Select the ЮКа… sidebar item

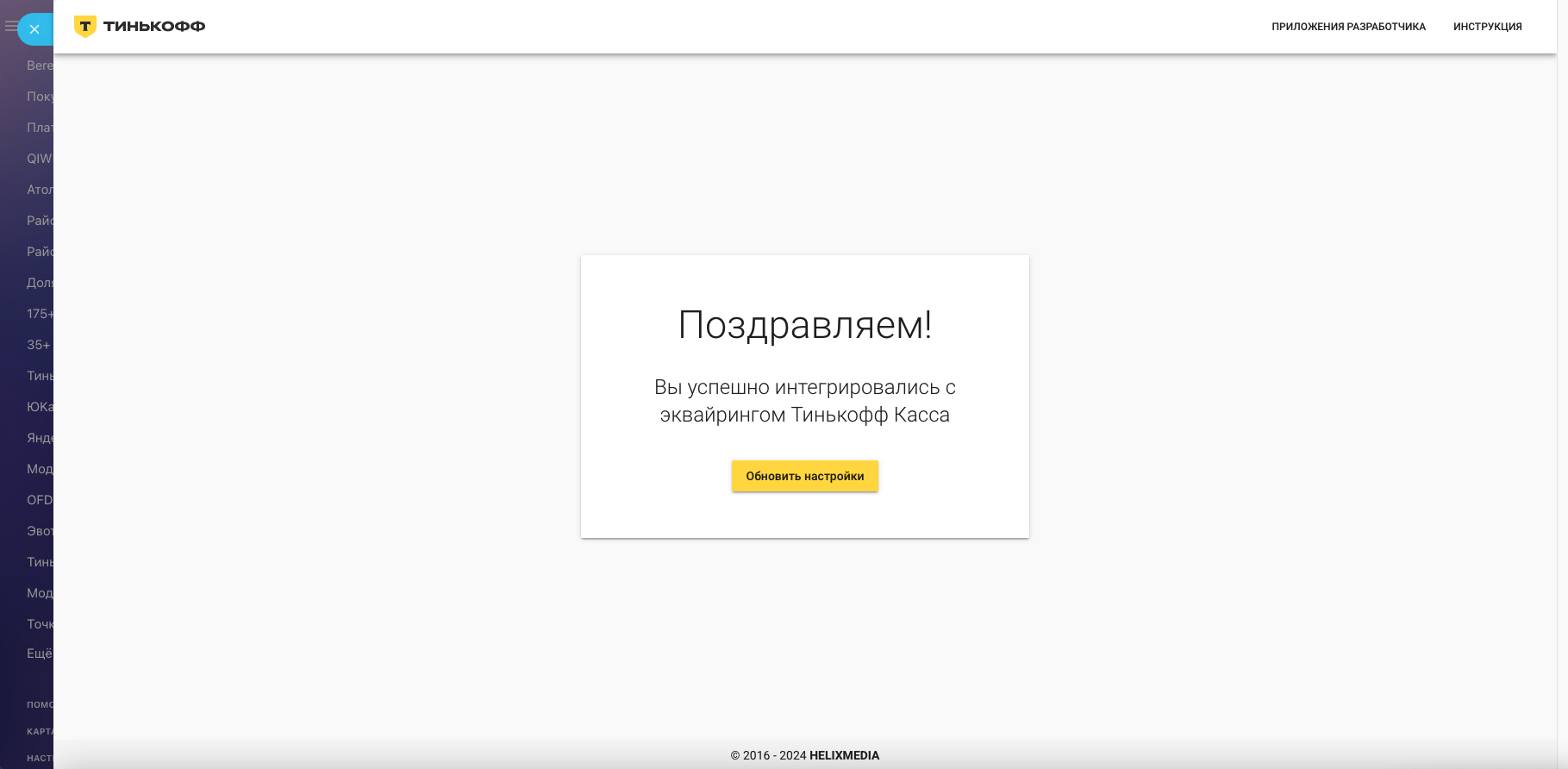pyautogui.click(x=40, y=407)
